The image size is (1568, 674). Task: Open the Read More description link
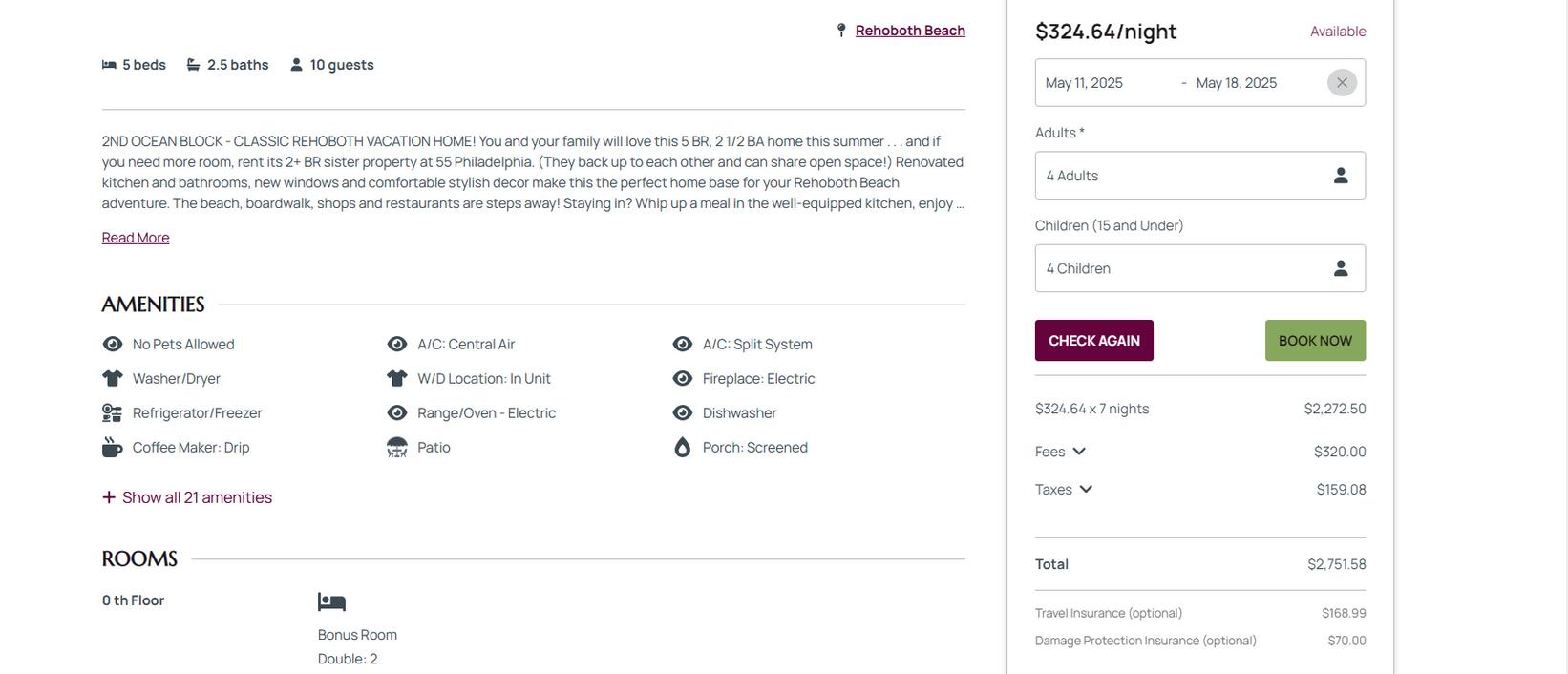click(x=136, y=238)
